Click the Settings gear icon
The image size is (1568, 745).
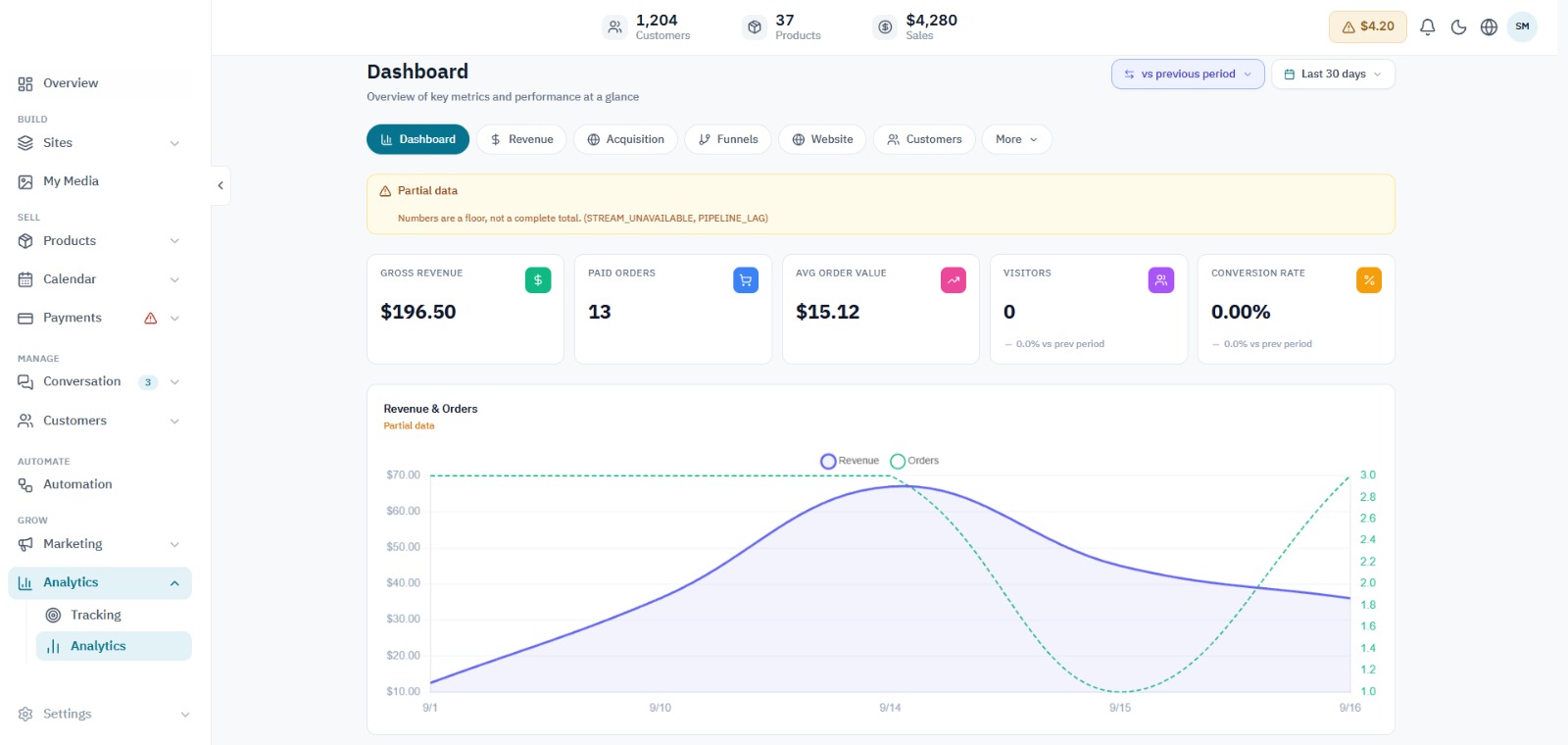25,714
